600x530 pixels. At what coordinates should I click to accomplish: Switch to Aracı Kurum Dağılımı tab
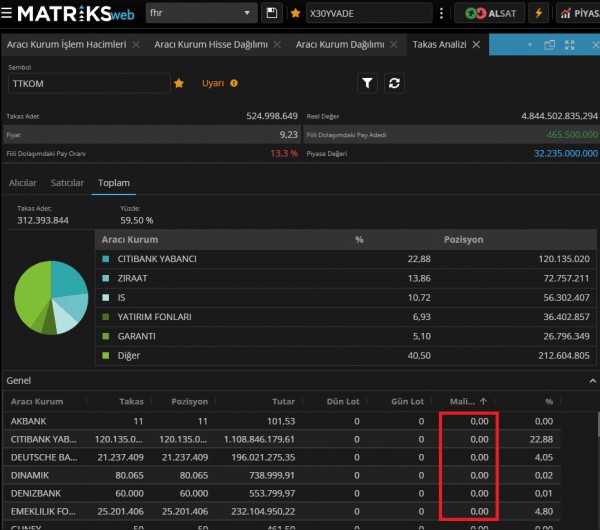tap(340, 45)
